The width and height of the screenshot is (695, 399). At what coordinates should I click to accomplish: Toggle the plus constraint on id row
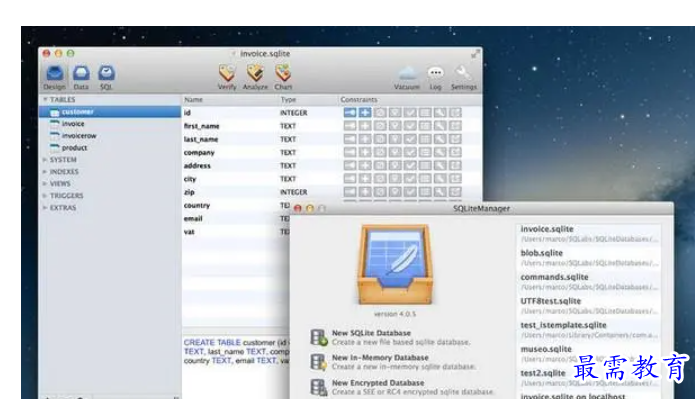pos(365,113)
